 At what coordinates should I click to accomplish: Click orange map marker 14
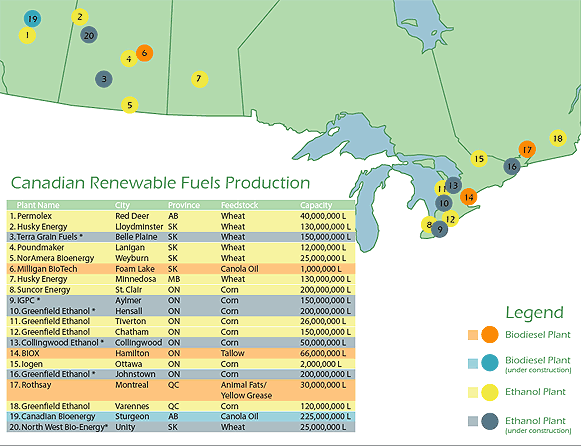point(469,197)
